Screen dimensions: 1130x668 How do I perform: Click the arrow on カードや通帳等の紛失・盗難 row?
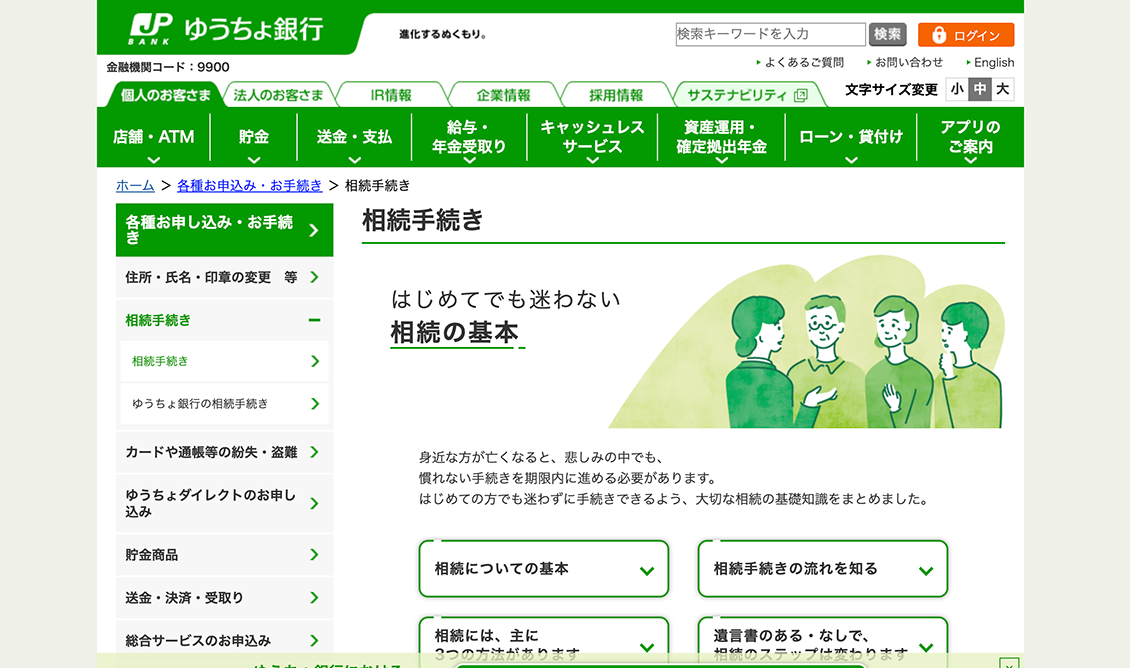(x=314, y=452)
